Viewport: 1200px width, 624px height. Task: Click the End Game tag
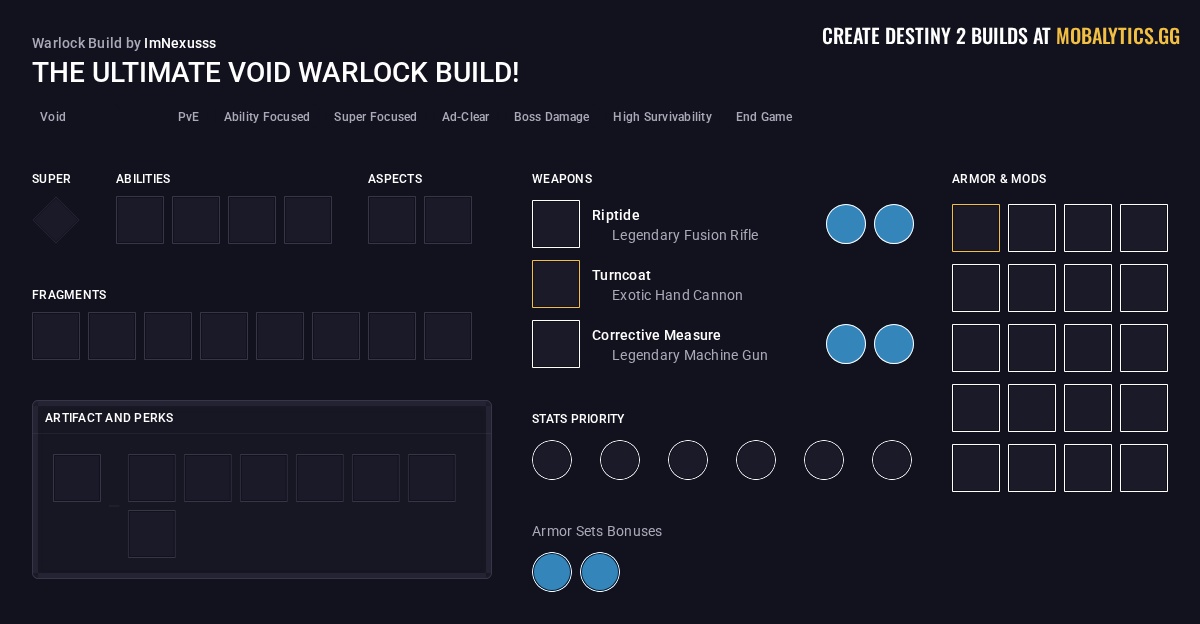coord(764,117)
